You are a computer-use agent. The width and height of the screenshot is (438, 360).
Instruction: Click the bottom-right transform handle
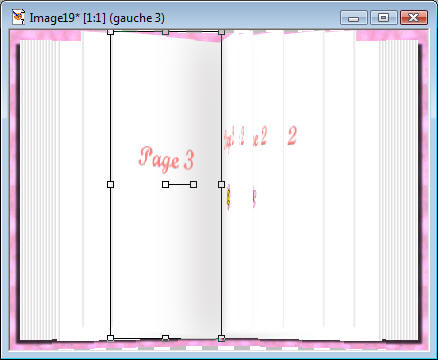221,338
